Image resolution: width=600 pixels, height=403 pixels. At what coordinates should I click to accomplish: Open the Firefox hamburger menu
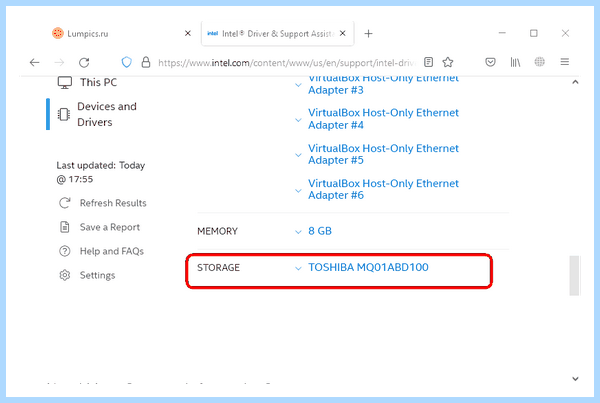click(x=565, y=62)
